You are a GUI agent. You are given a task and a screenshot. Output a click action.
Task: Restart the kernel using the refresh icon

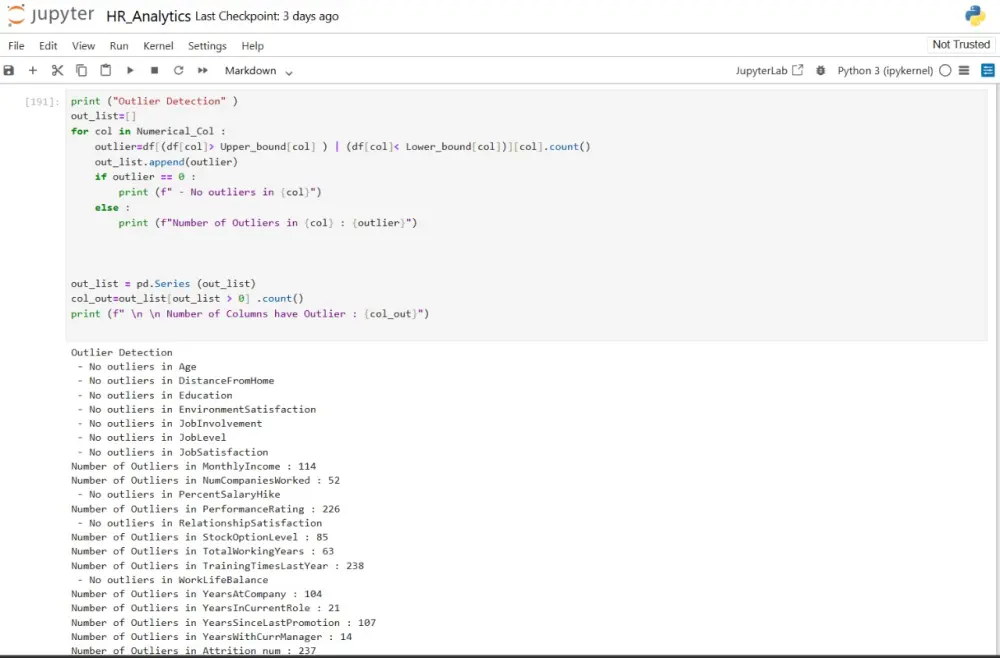(x=177, y=70)
